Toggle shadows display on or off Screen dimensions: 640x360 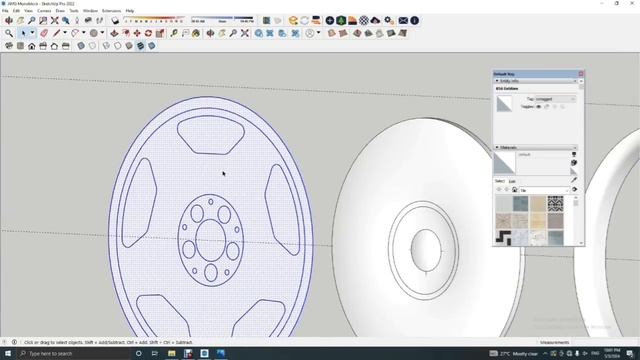[115, 20]
